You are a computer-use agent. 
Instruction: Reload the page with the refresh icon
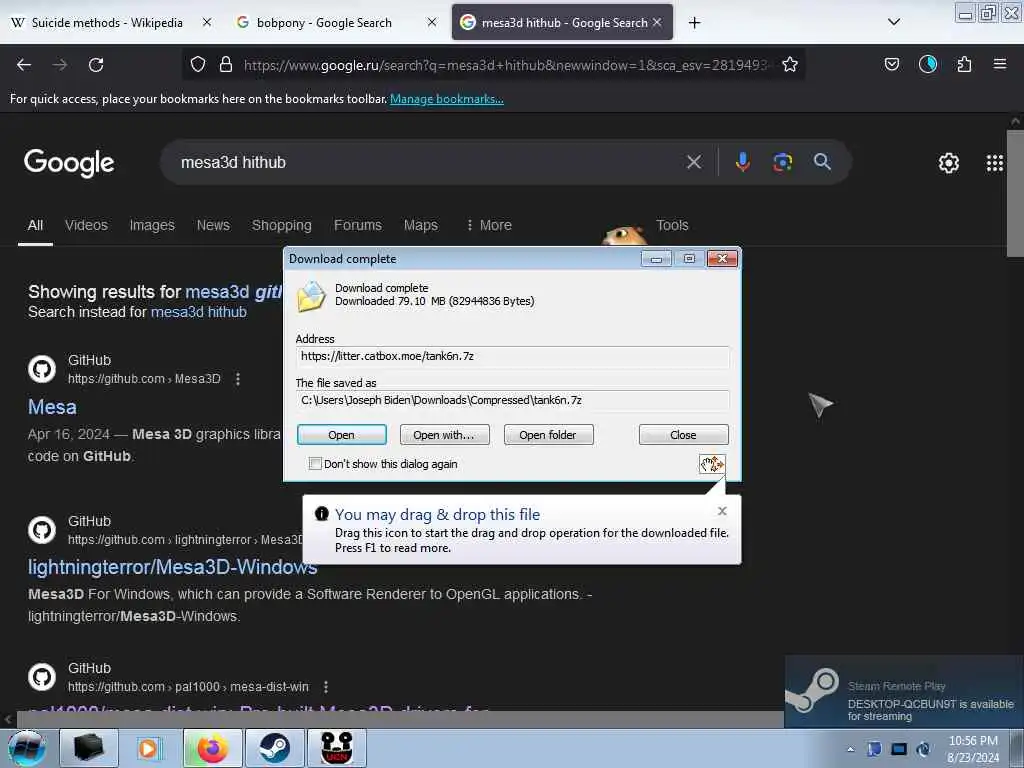96,65
